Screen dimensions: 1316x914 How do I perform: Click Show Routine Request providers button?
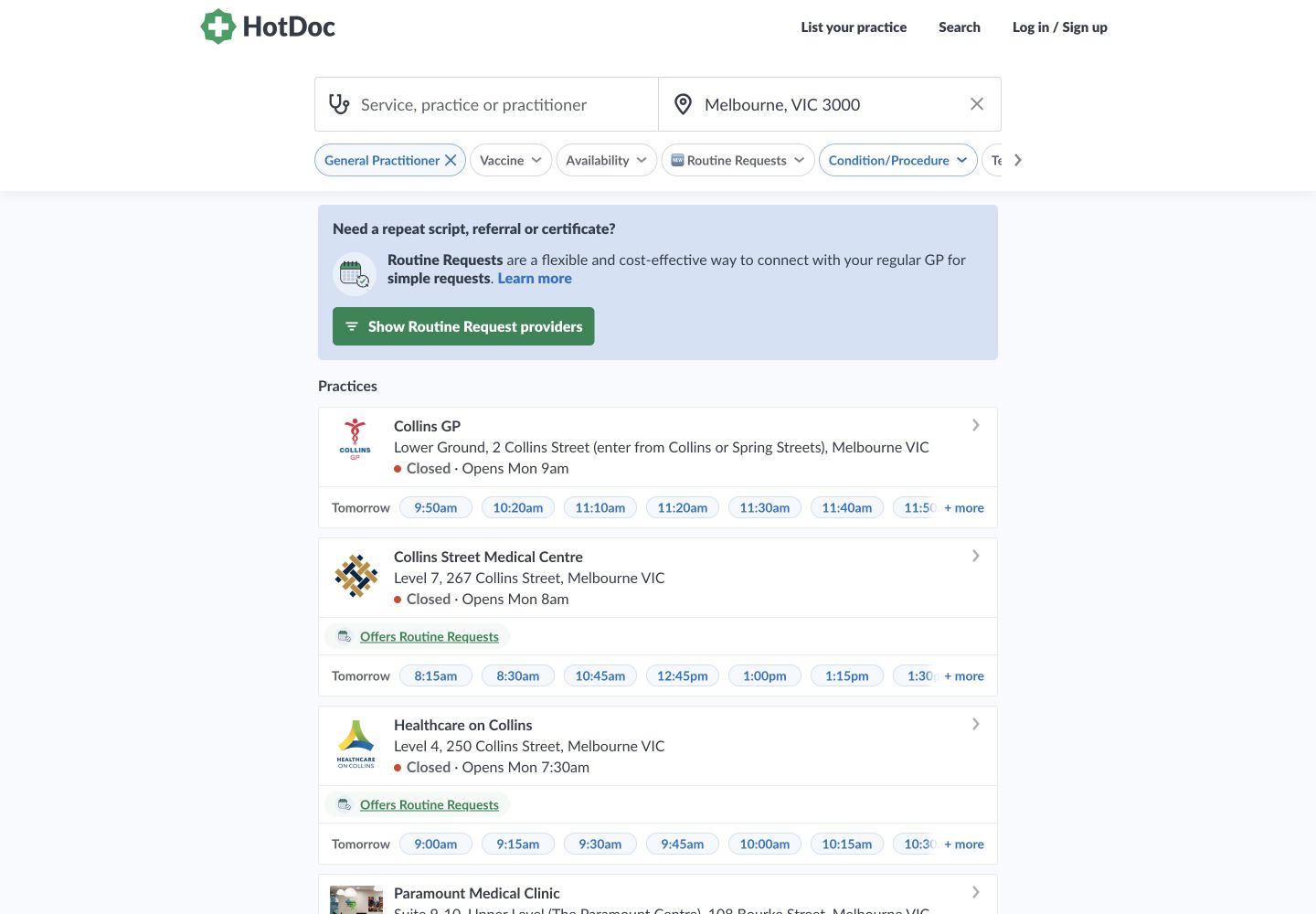click(x=463, y=326)
